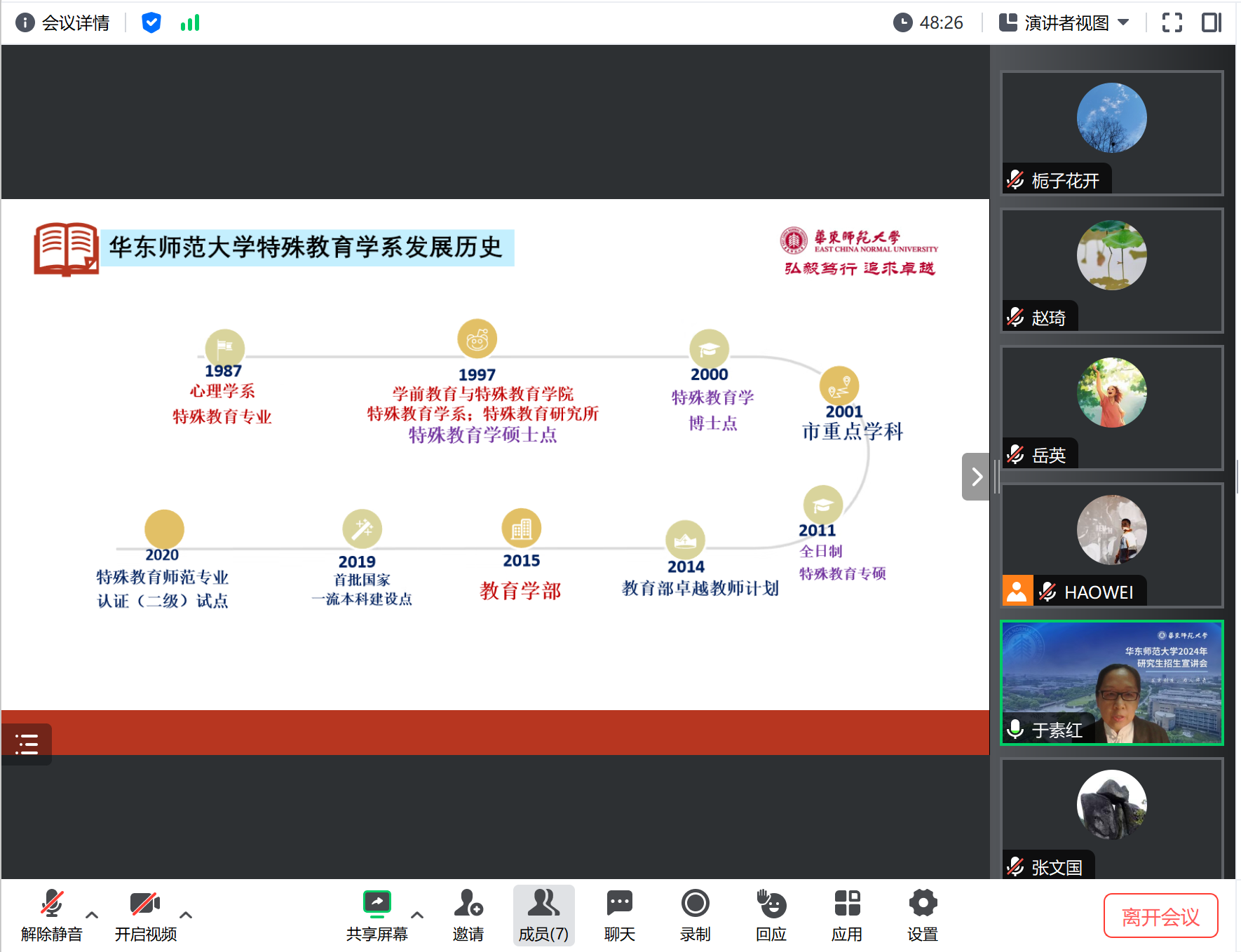Collapse the participant video strip arrow

(976, 477)
